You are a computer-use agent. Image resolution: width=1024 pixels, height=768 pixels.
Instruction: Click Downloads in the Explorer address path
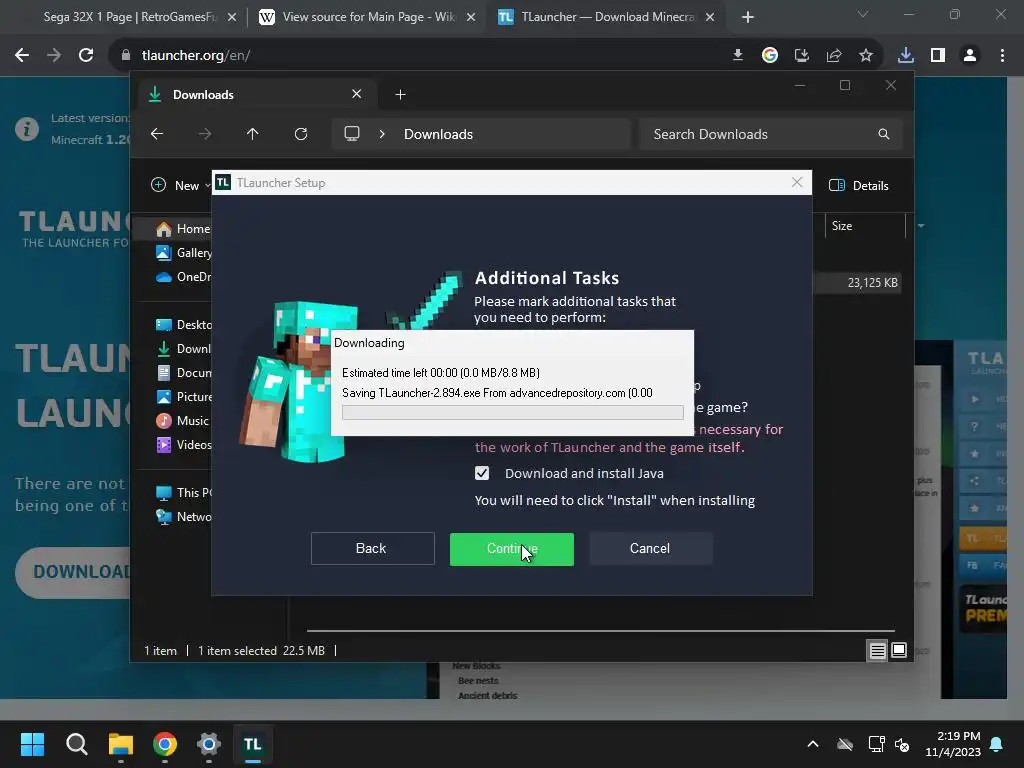(x=438, y=134)
